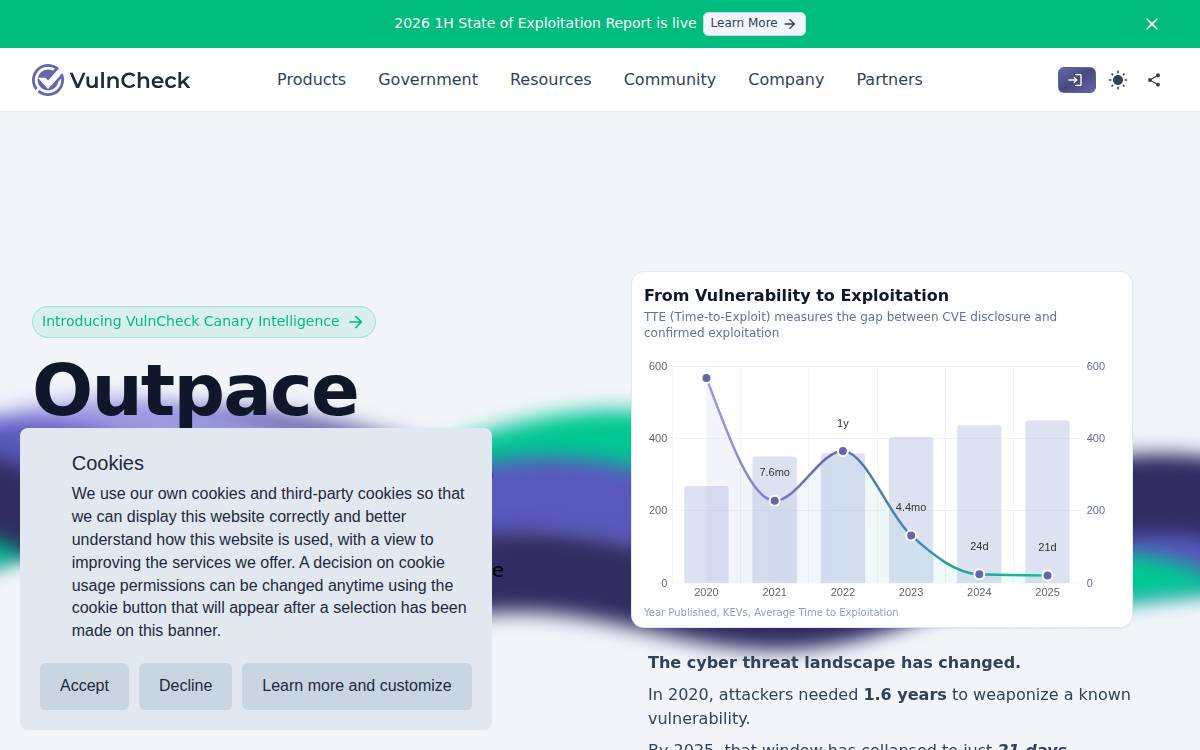Click the VulnCheck logo

(111, 80)
